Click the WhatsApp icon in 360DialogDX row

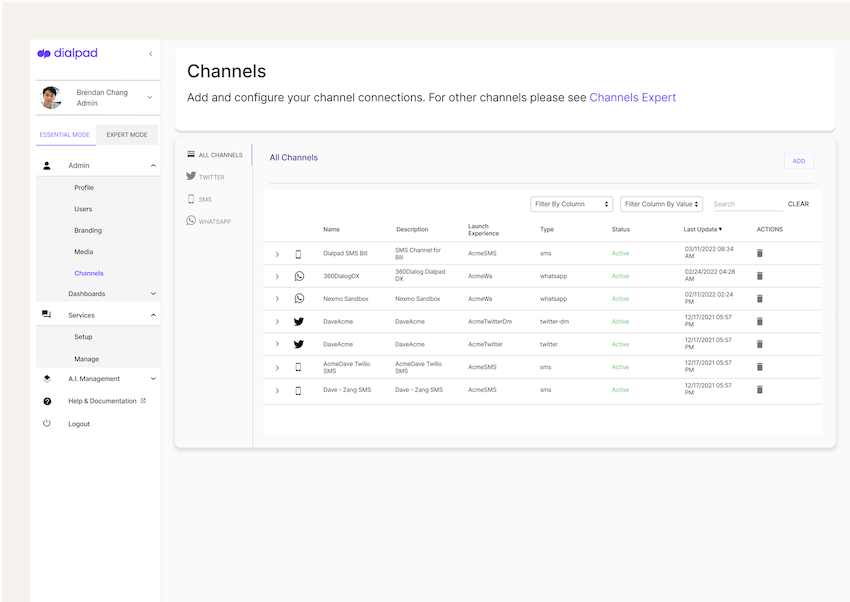point(299,276)
